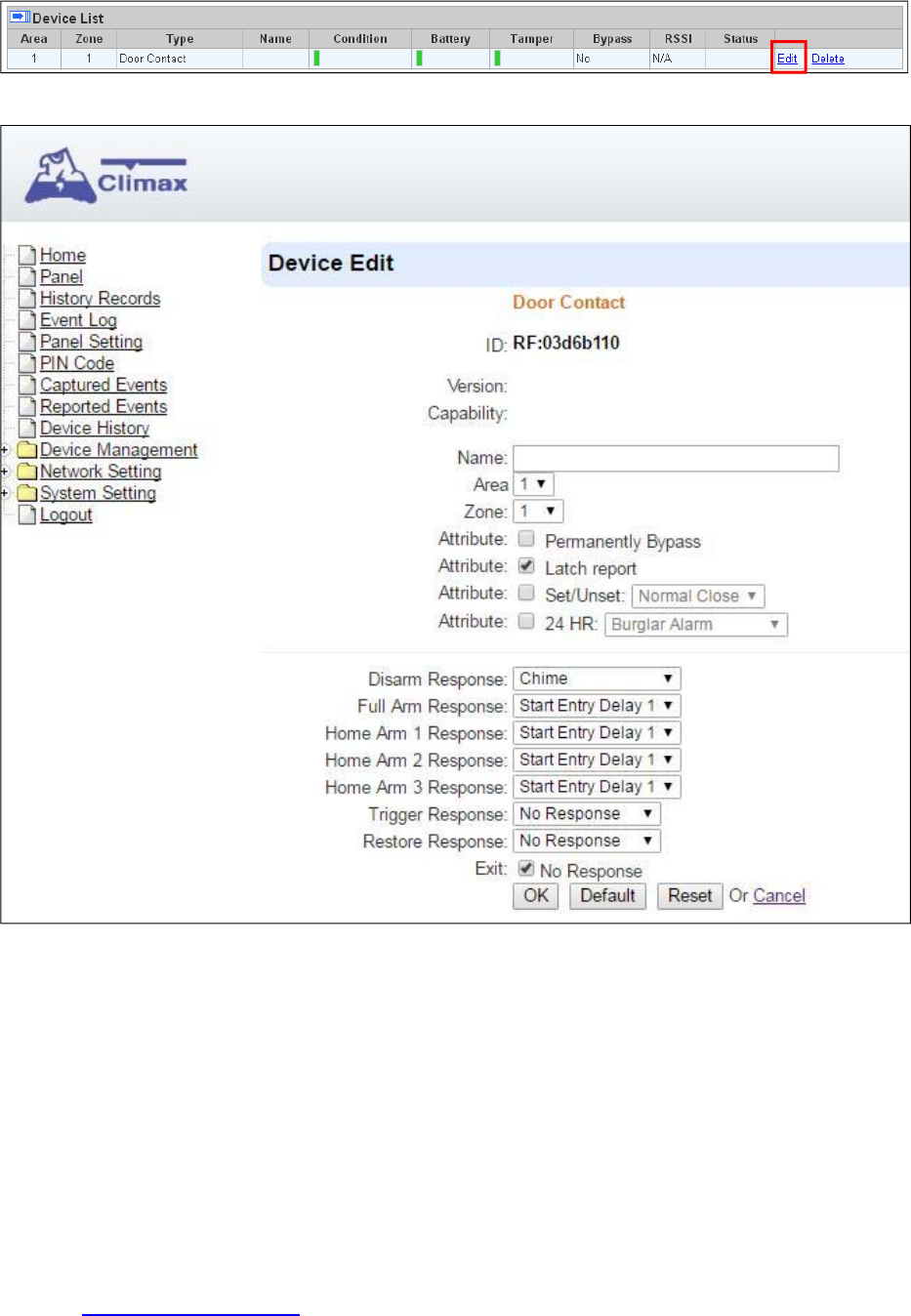Open the Disarm Response dropdown
Image resolution: width=911 pixels, height=1316 pixels.
coord(597,679)
